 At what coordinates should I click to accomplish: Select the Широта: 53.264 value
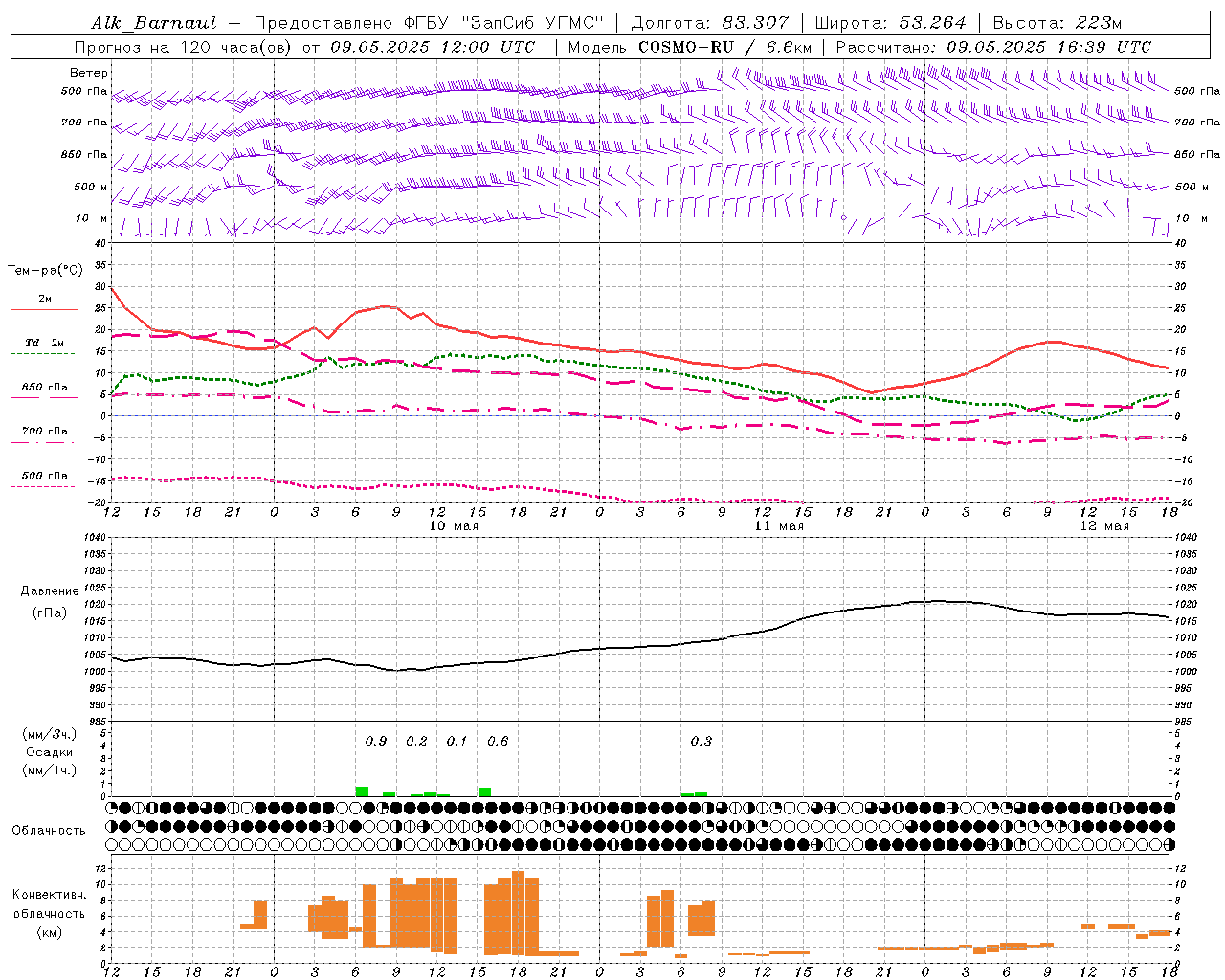[x=891, y=23]
